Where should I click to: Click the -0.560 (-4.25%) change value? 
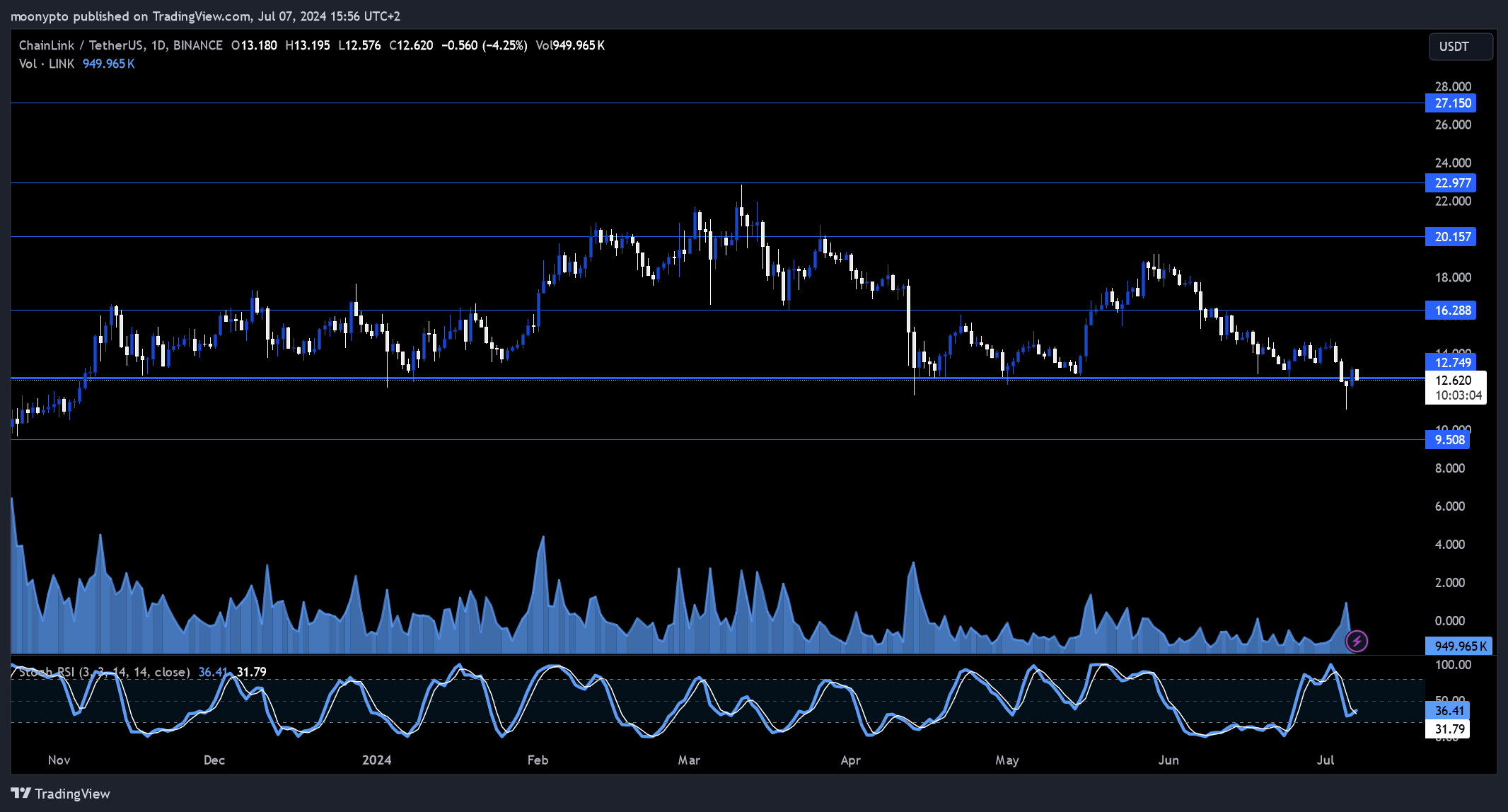[485, 45]
